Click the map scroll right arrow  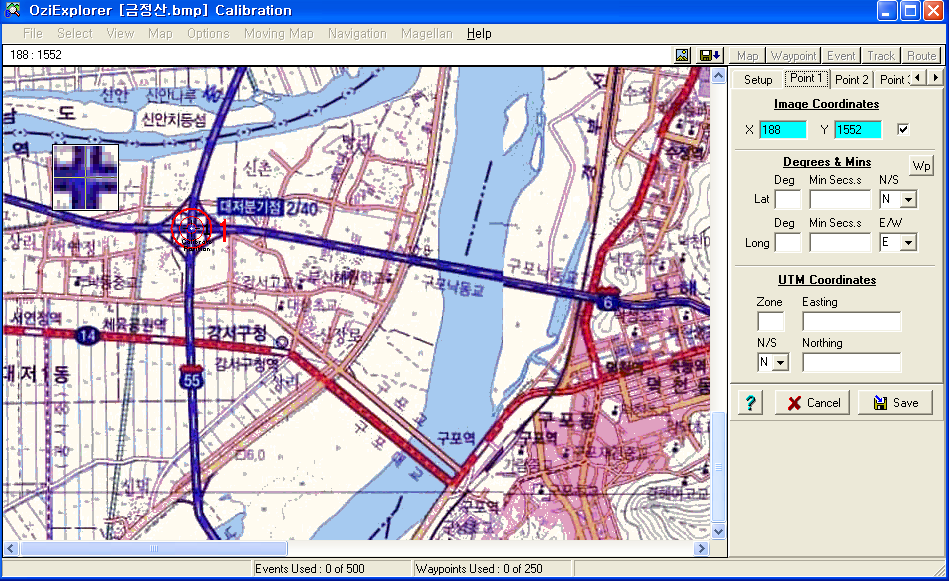[x=701, y=548]
